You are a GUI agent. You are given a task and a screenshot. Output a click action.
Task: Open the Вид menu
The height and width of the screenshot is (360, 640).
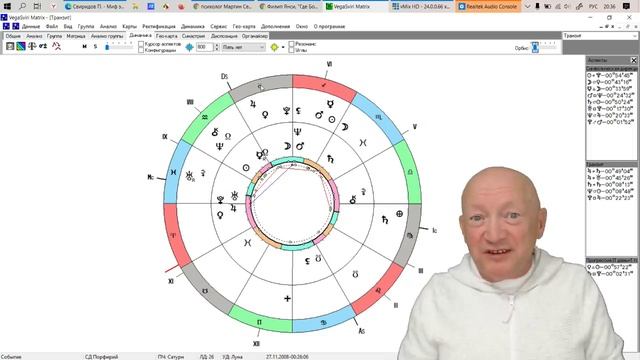(68, 27)
